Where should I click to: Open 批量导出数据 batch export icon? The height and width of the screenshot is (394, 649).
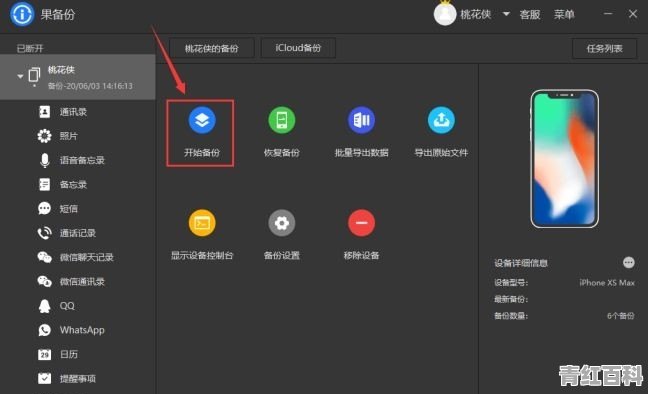[x=361, y=120]
